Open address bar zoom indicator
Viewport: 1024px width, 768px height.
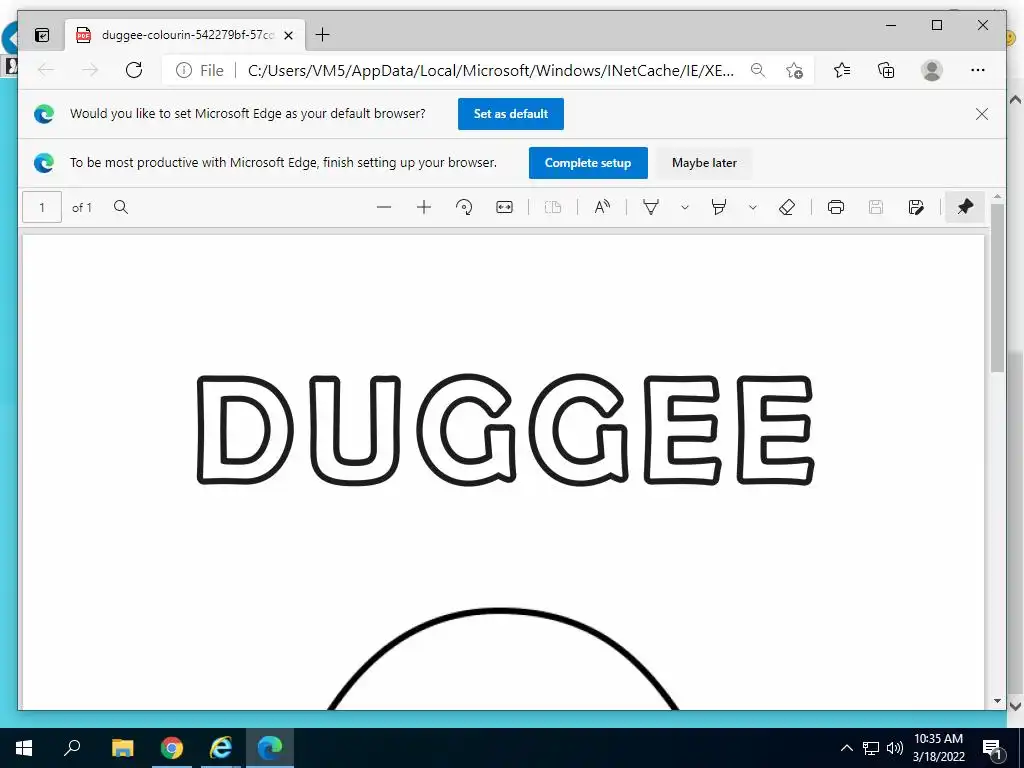coord(758,70)
